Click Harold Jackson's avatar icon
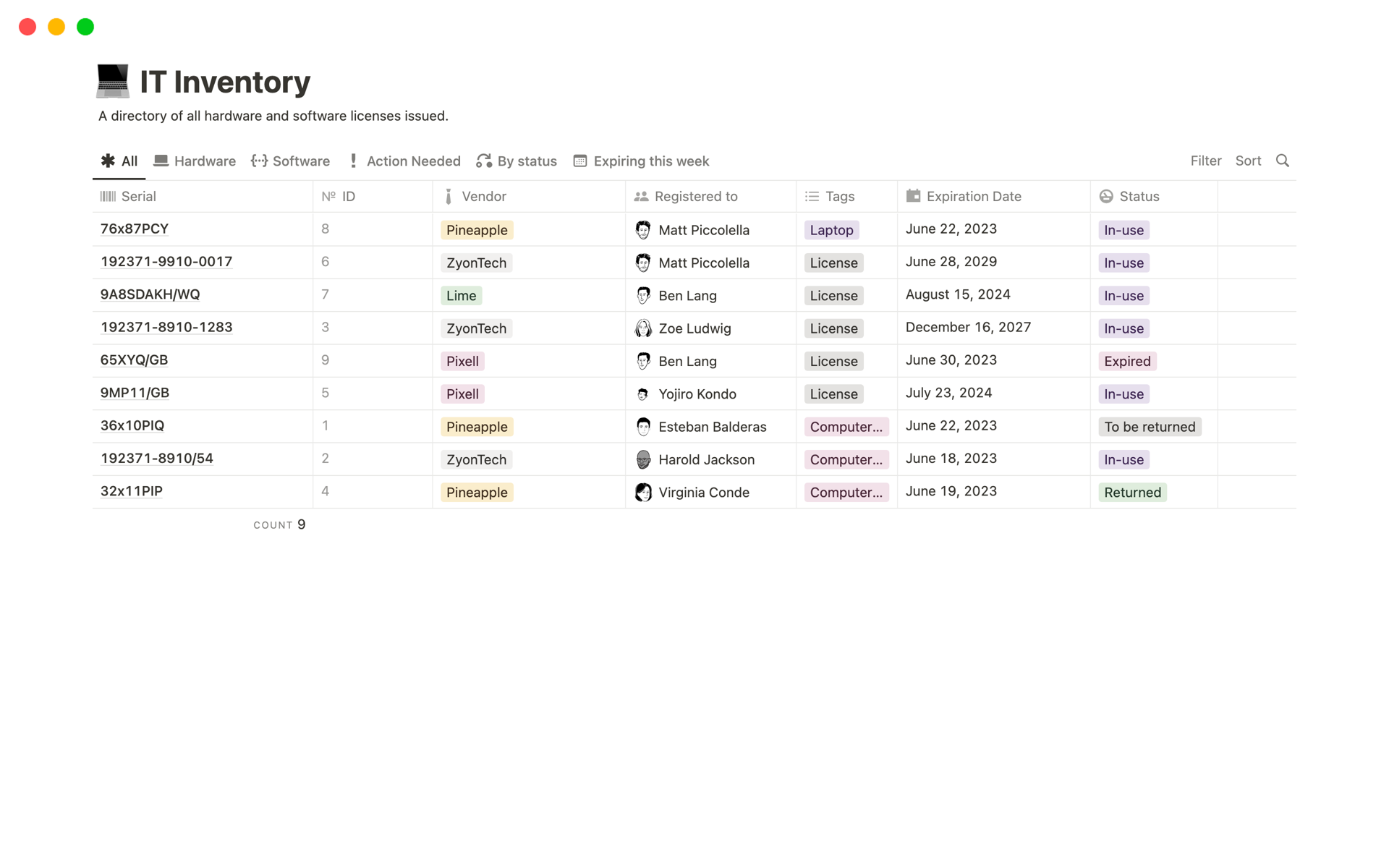Screen dimensions: 1389x868 point(642,459)
